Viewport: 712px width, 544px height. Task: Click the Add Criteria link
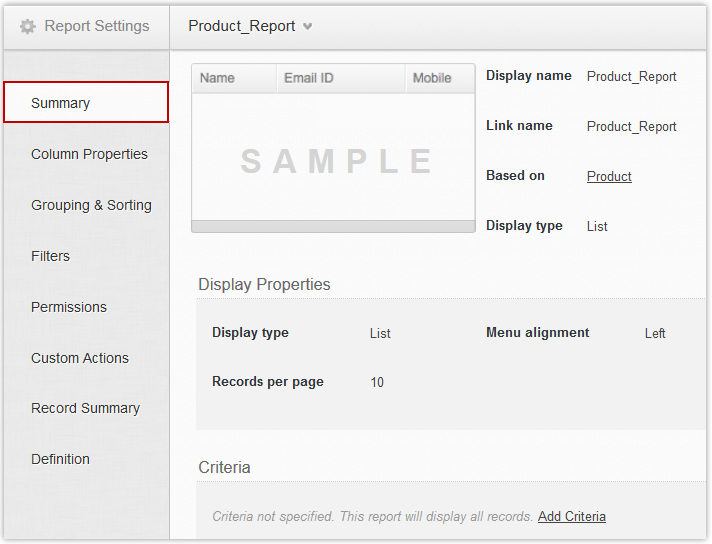[x=571, y=516]
